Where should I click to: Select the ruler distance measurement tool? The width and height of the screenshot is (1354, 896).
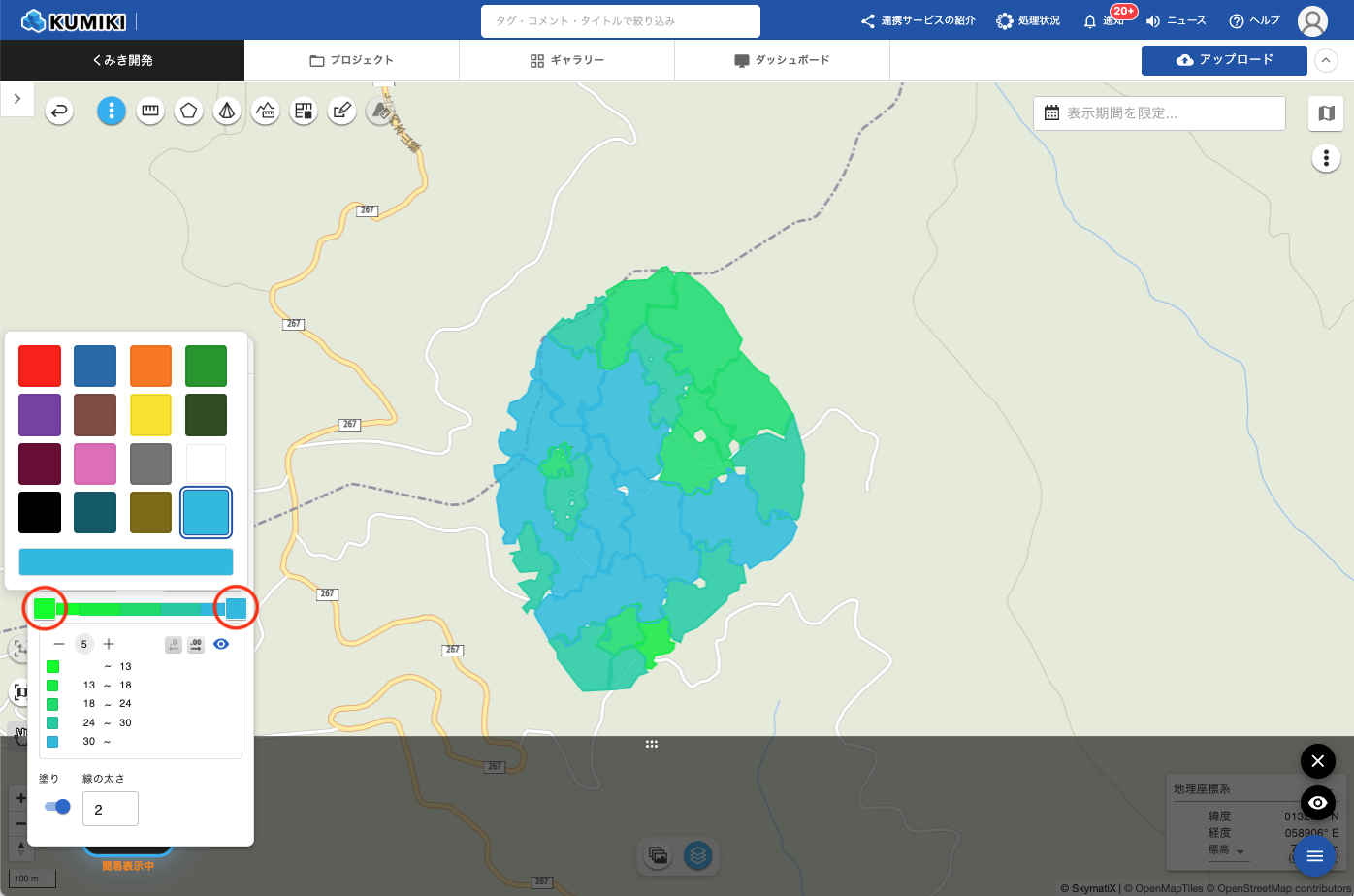tap(150, 112)
